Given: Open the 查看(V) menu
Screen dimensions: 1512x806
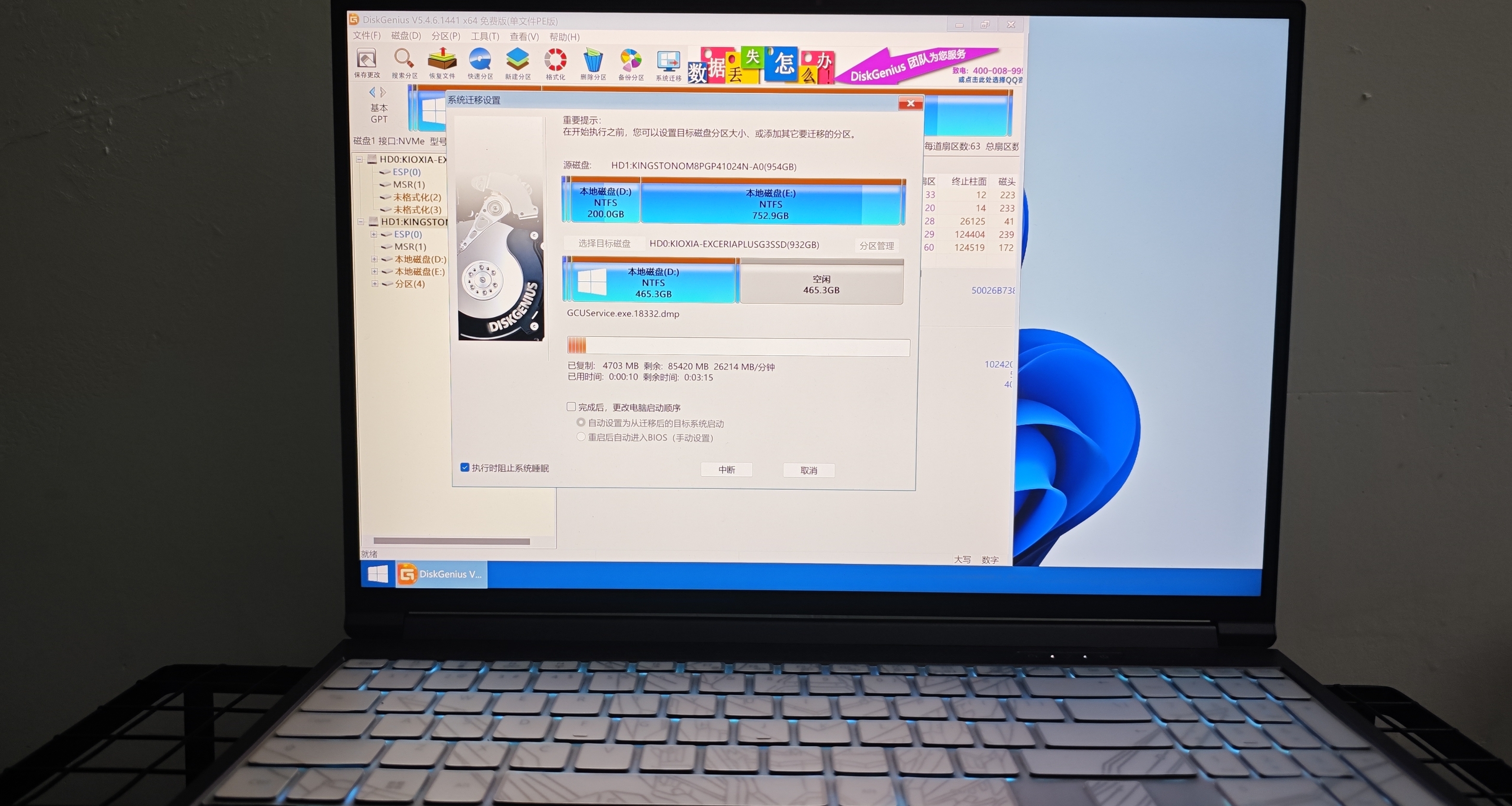Looking at the screenshot, I should [x=524, y=36].
